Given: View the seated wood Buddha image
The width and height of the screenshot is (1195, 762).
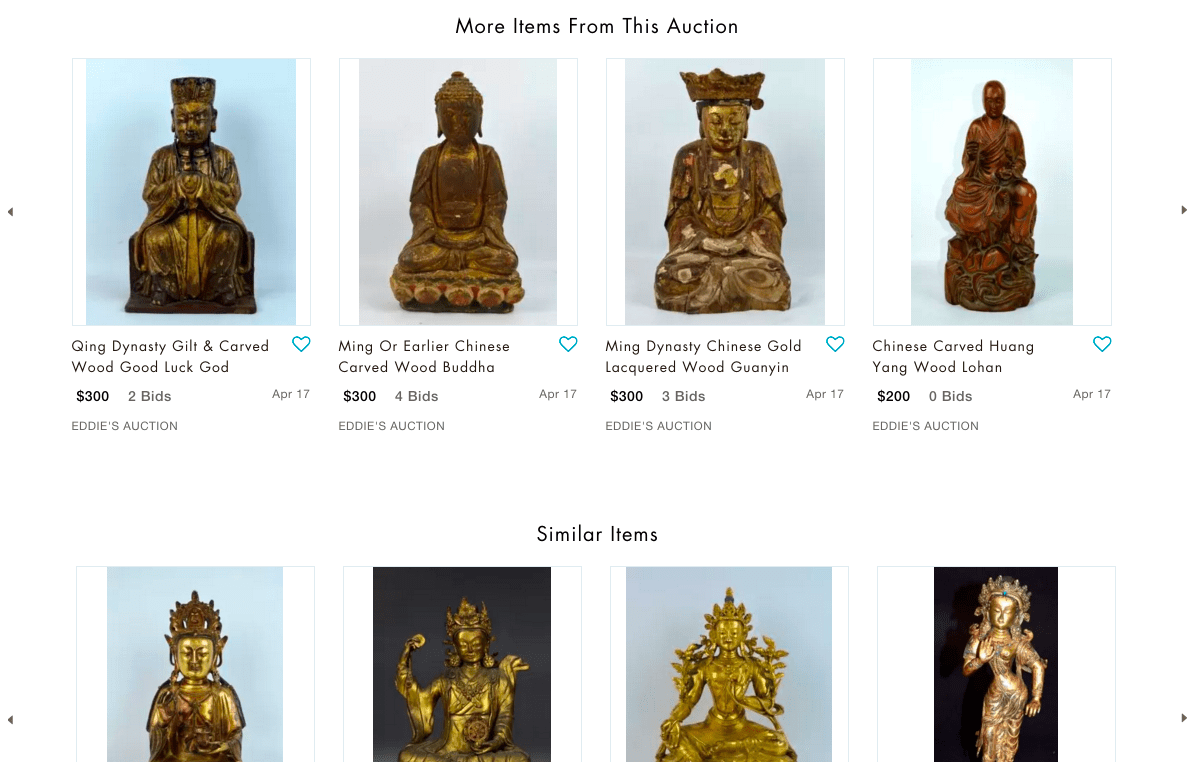Looking at the screenshot, I should [x=458, y=192].
